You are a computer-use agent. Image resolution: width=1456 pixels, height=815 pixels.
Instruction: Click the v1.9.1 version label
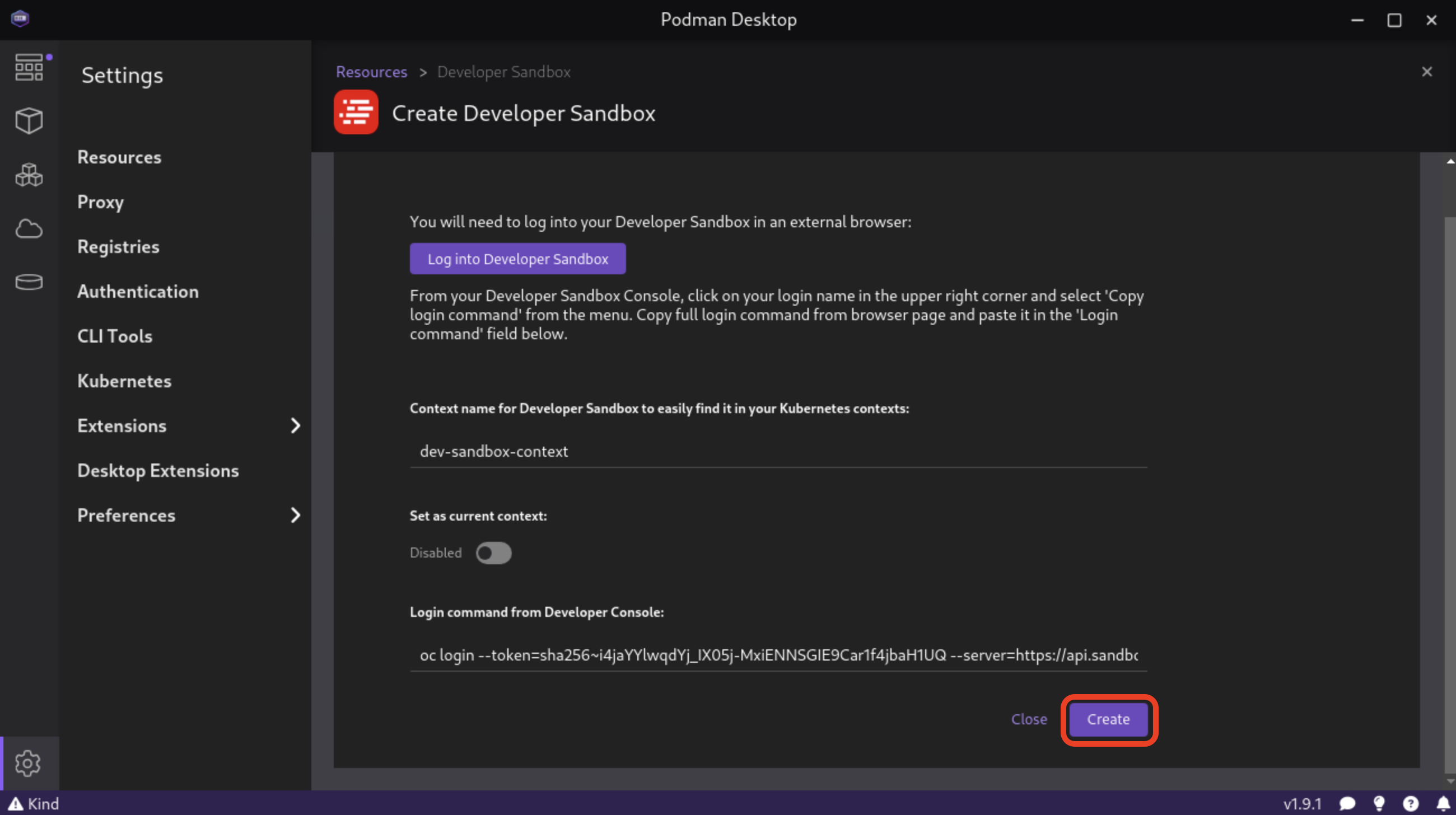tap(1302, 803)
